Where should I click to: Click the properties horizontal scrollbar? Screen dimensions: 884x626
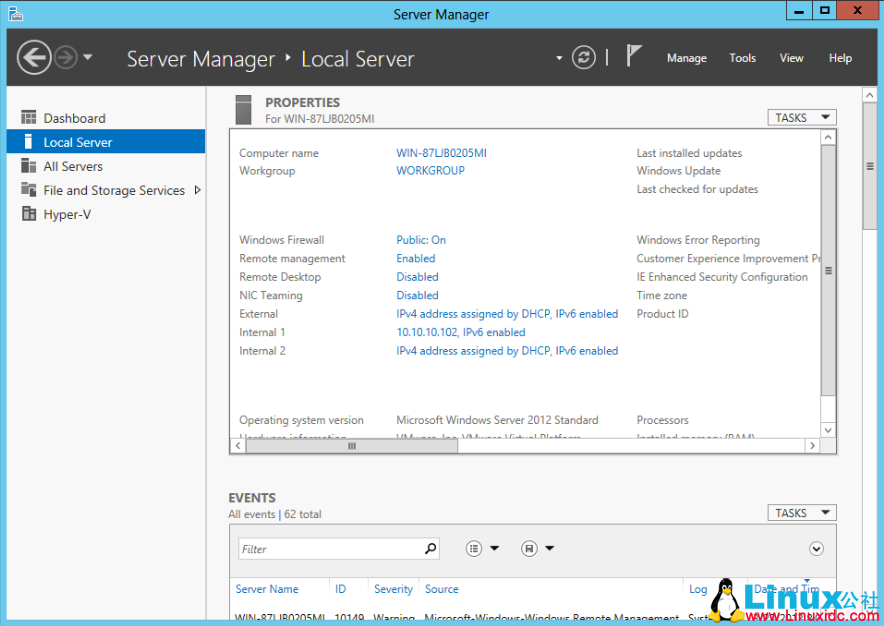point(352,446)
